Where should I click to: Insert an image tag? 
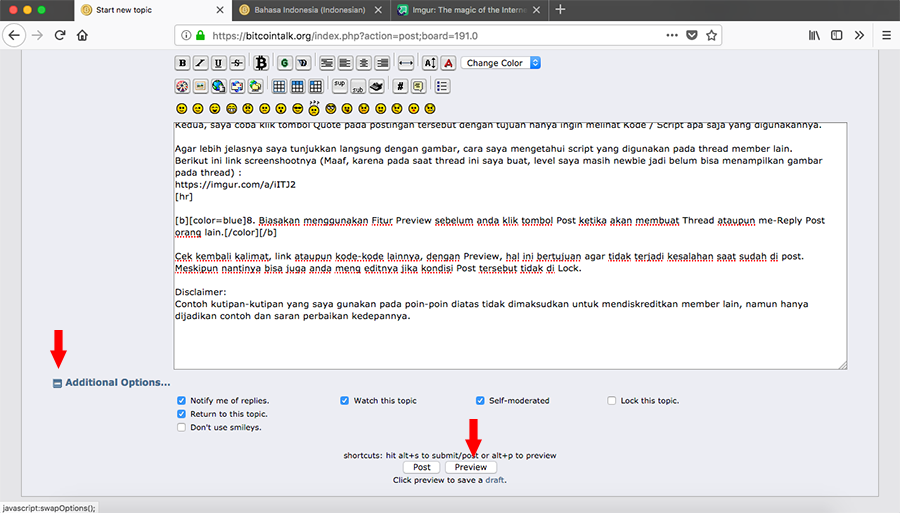point(200,87)
